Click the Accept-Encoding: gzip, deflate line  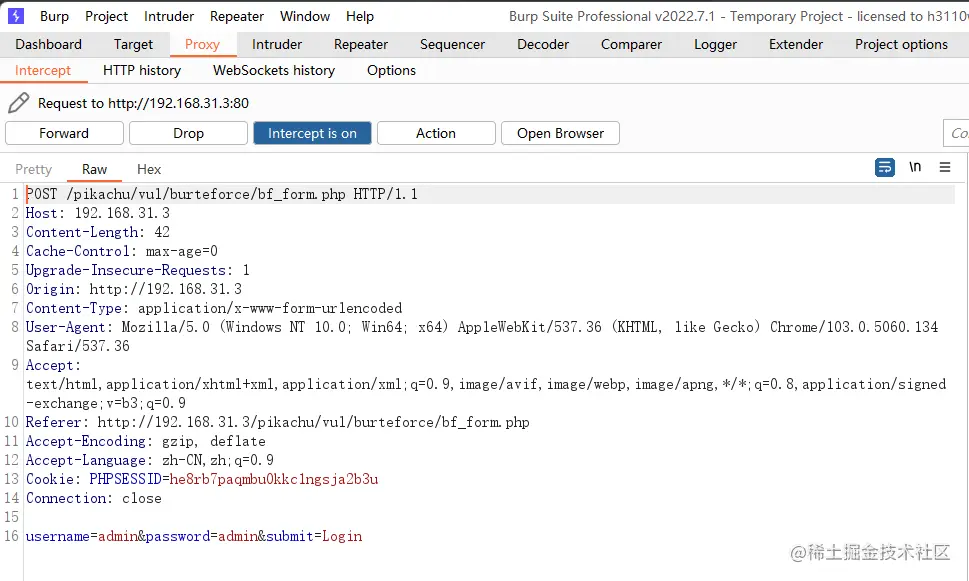tap(146, 441)
